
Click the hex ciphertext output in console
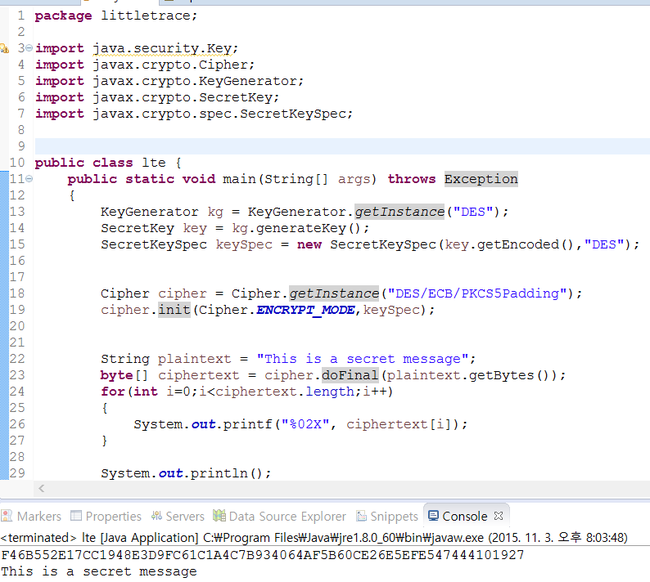pos(262,554)
